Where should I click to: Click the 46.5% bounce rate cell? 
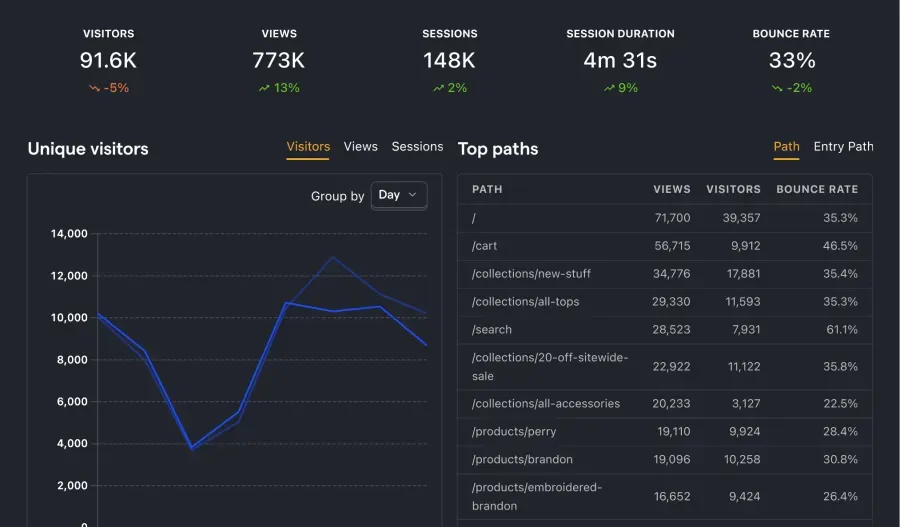click(x=840, y=246)
